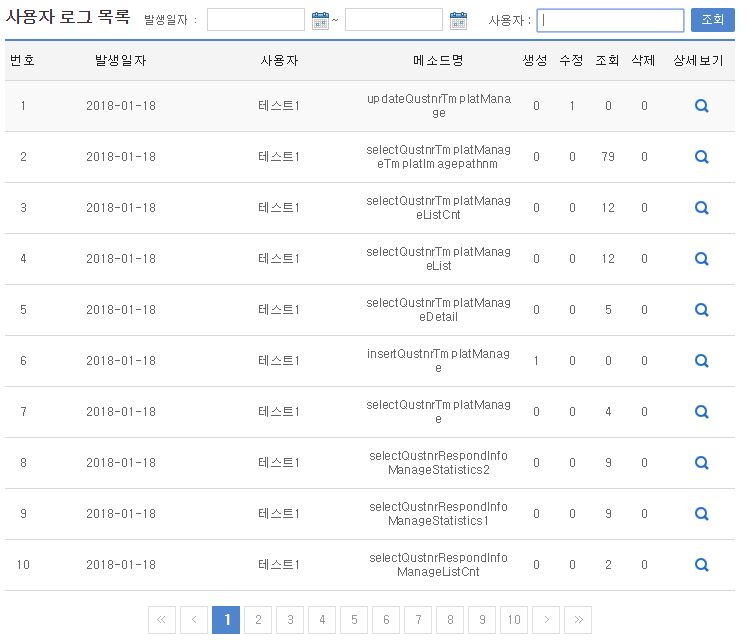Open detail magnifier for row number 2
Viewport: 747px width, 644px height.
(701, 157)
